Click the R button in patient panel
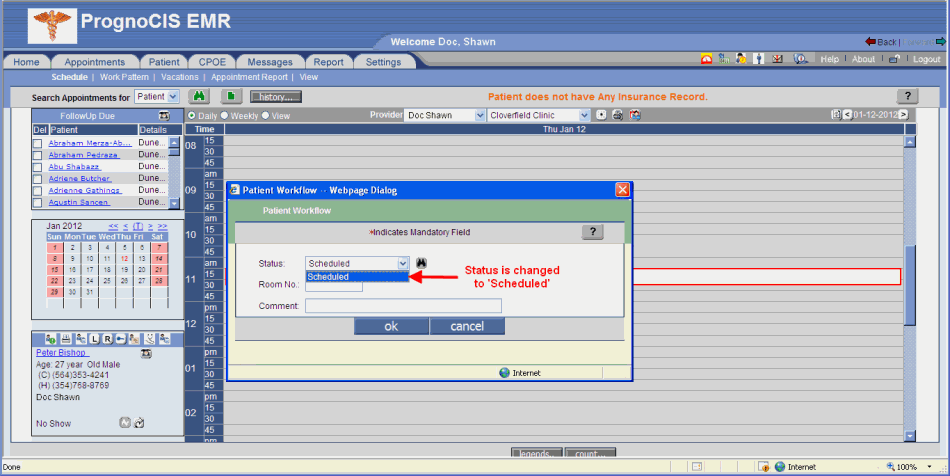Screen dimensions: 950x476 tap(107, 339)
